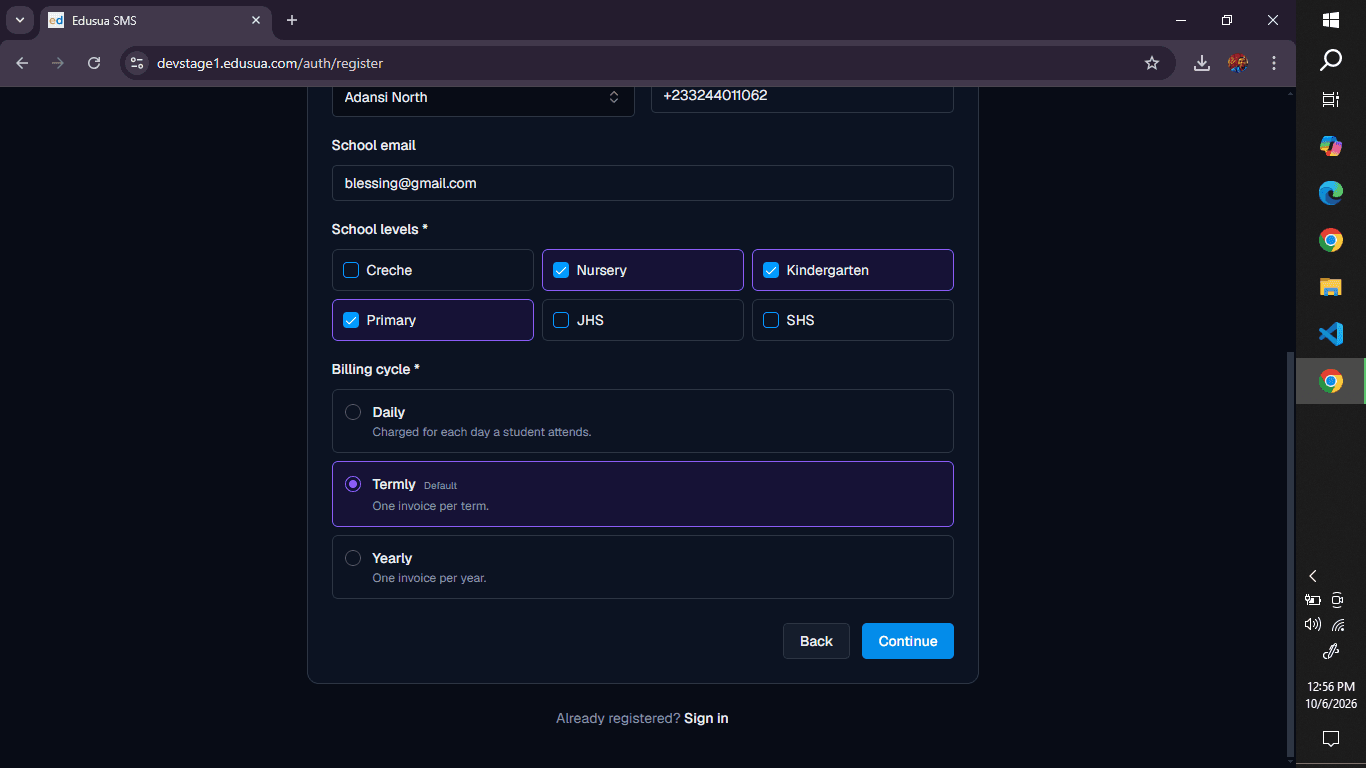Image resolution: width=1366 pixels, height=768 pixels.
Task: Launch Visual Studio Code from the taskbar
Action: coord(1331,334)
